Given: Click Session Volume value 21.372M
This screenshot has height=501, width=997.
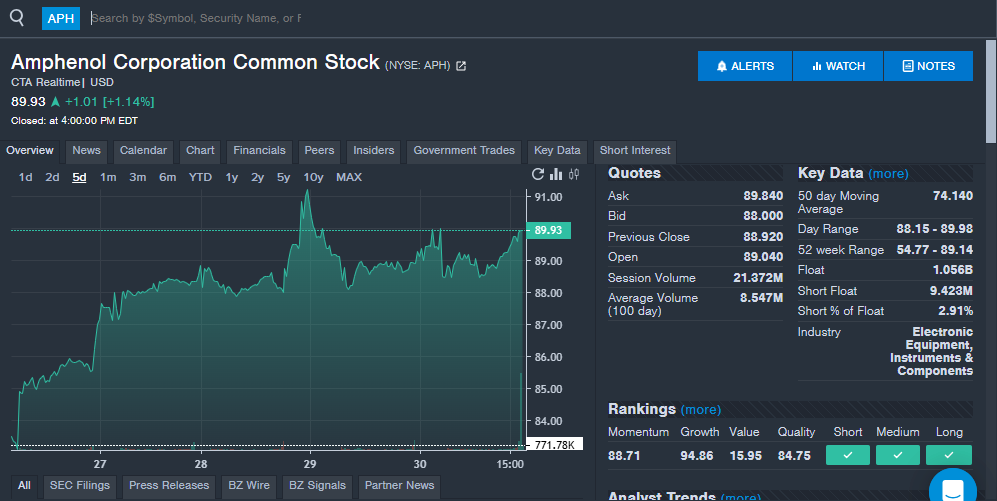Looking at the screenshot, I should pyautogui.click(x=758, y=278).
